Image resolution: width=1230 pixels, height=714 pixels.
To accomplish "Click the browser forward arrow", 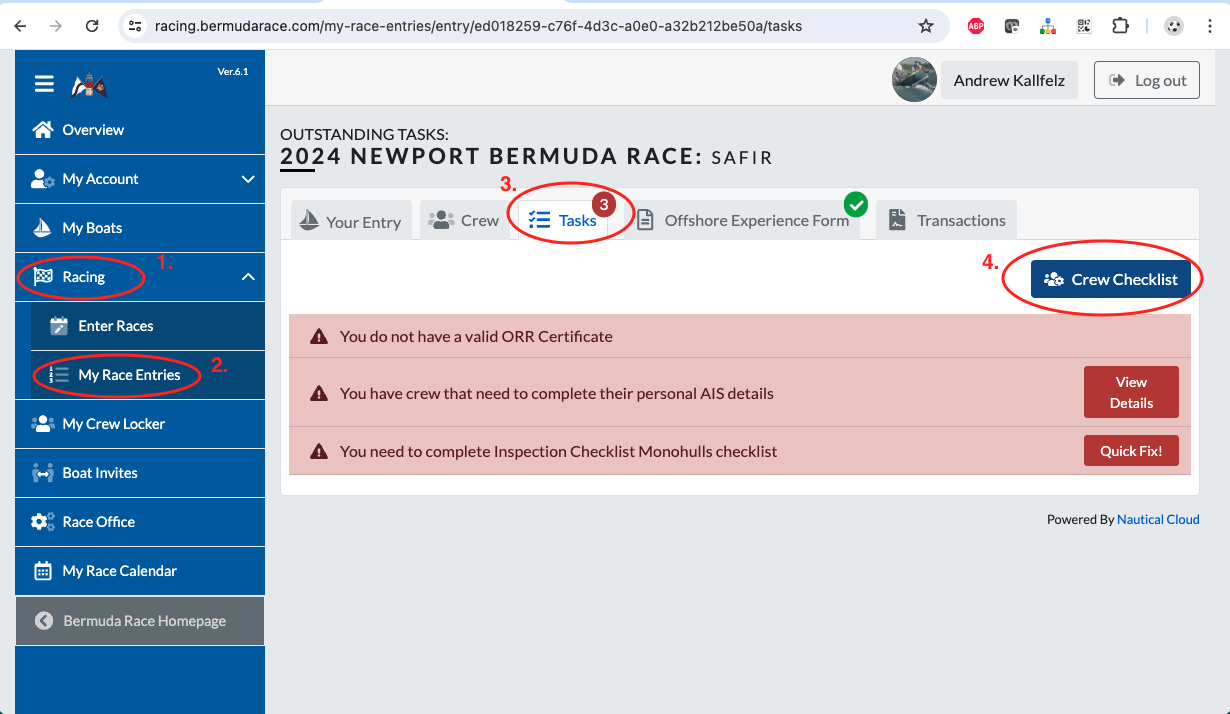I will [56, 26].
